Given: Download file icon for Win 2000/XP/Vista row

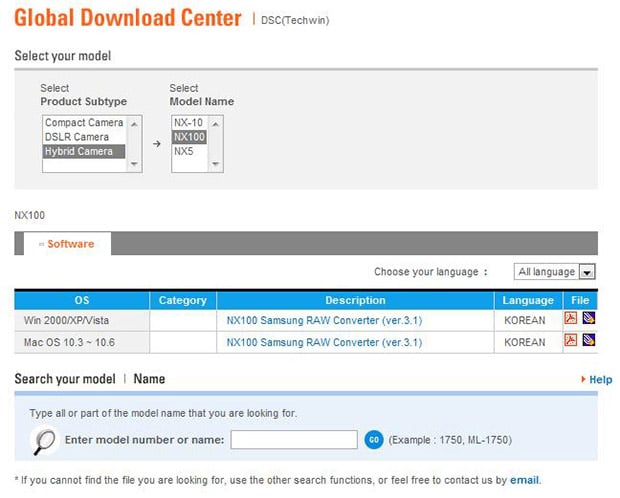Looking at the screenshot, I should tap(588, 318).
